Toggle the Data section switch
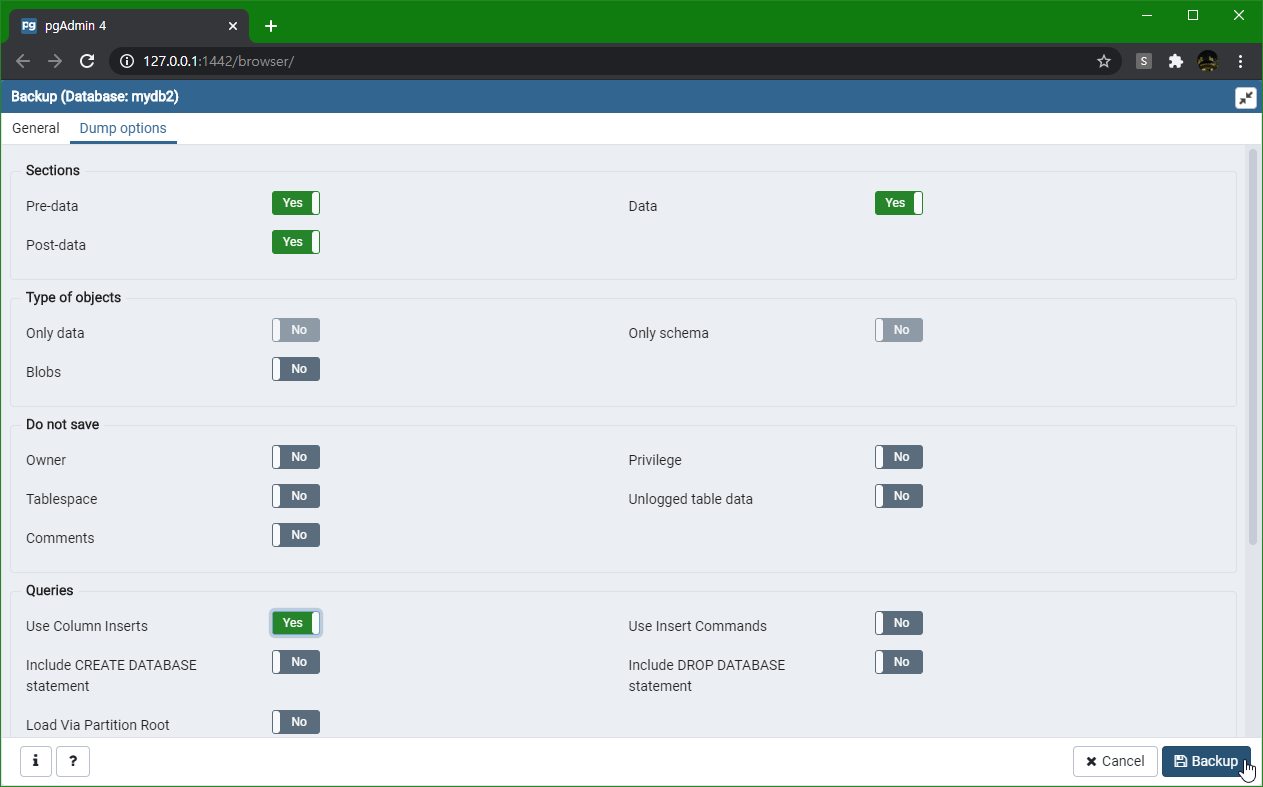This screenshot has width=1263, height=787. coord(899,203)
